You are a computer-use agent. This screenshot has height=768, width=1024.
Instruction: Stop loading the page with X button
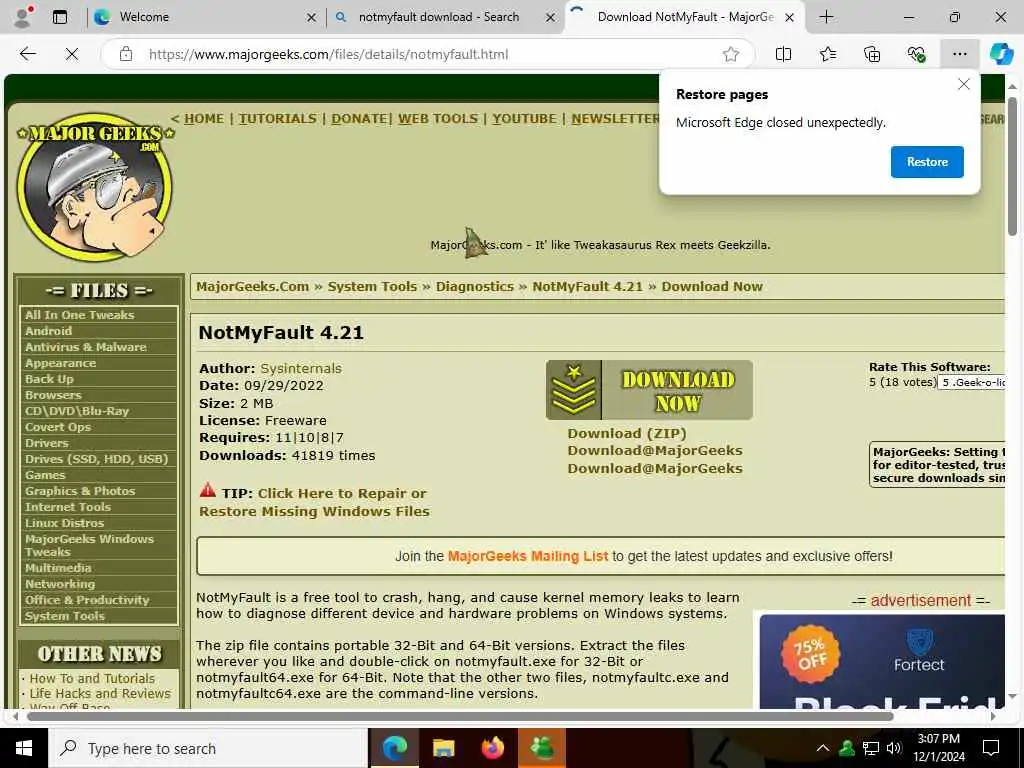tap(72, 54)
